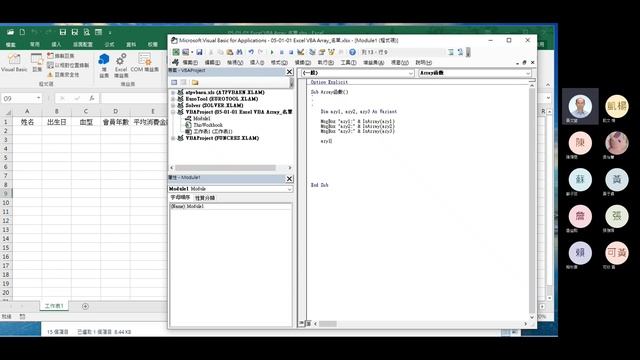The height and width of the screenshot is (360, 640).
Task: Toggle Folders icon in project panel
Action: pos(195,82)
